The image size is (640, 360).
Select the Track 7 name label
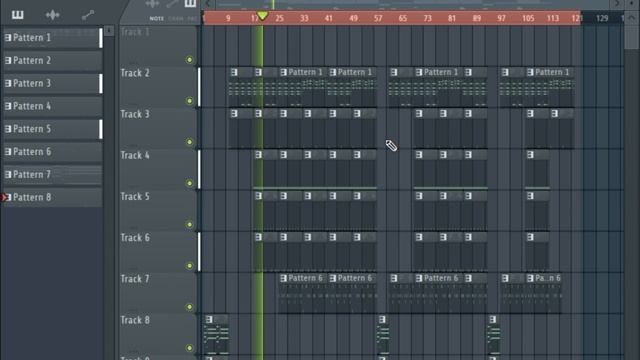coord(135,279)
